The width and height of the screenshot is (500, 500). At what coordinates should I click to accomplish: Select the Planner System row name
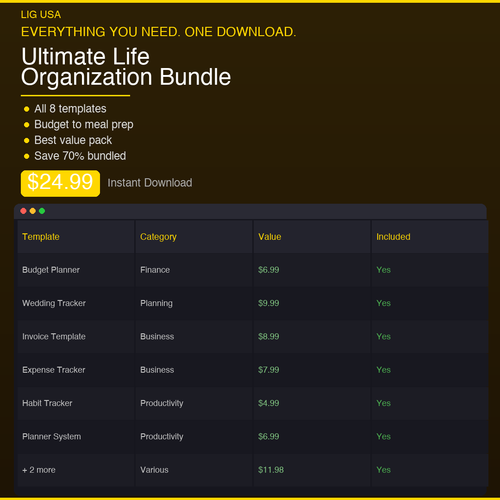click(52, 437)
